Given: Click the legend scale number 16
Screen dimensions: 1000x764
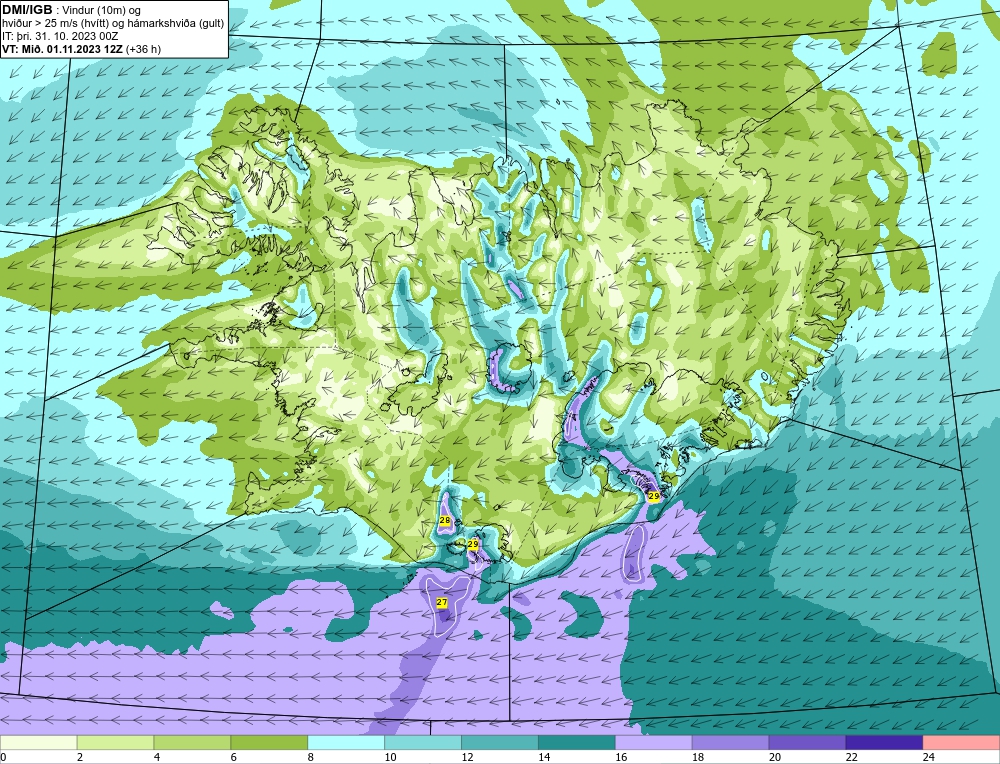Looking at the screenshot, I should [621, 757].
